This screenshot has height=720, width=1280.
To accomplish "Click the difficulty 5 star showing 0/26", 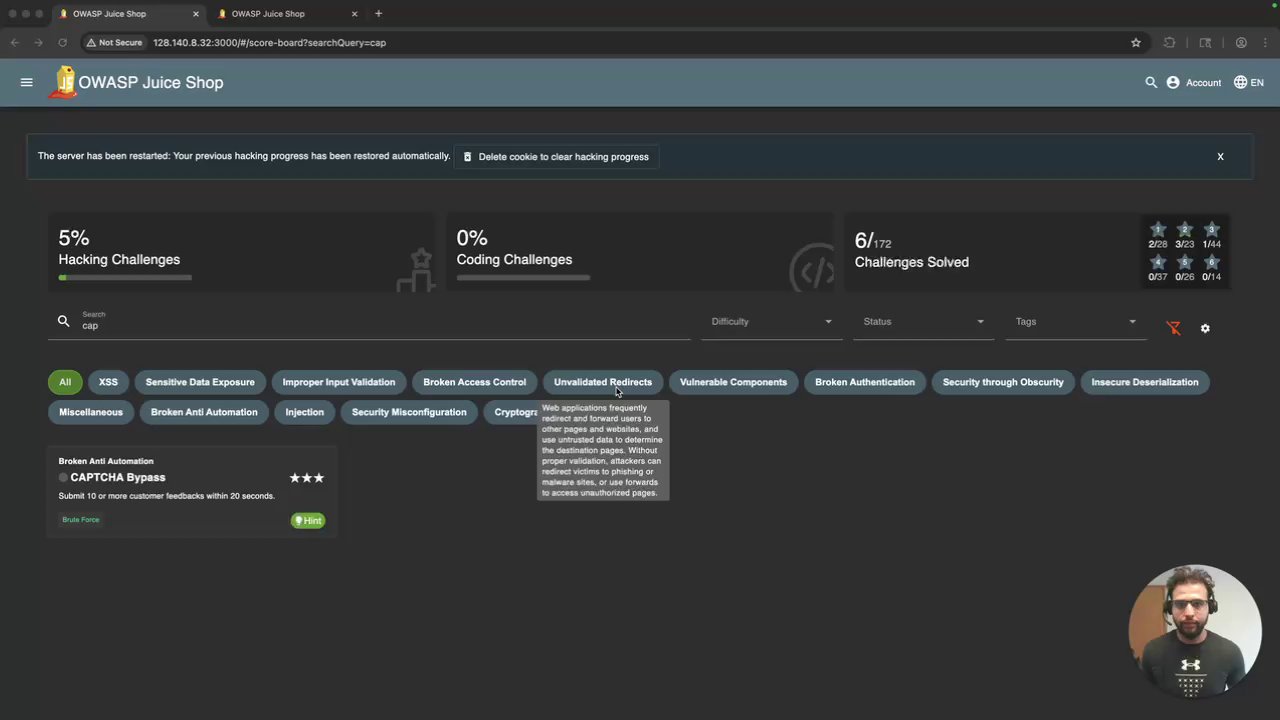I will 1185,263.
